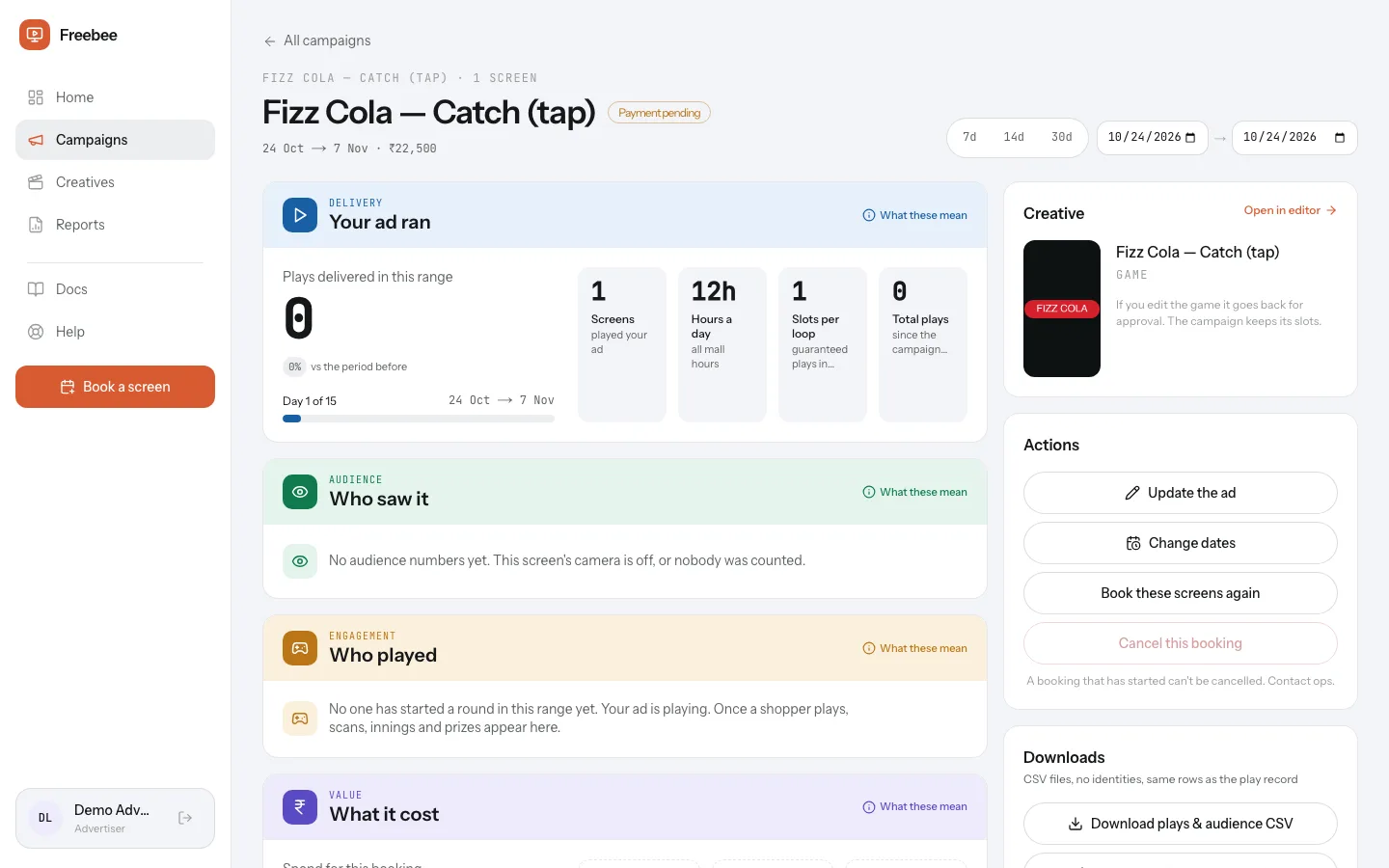Show What these mean for Value
Screen dimensions: 1389x868
point(914,807)
